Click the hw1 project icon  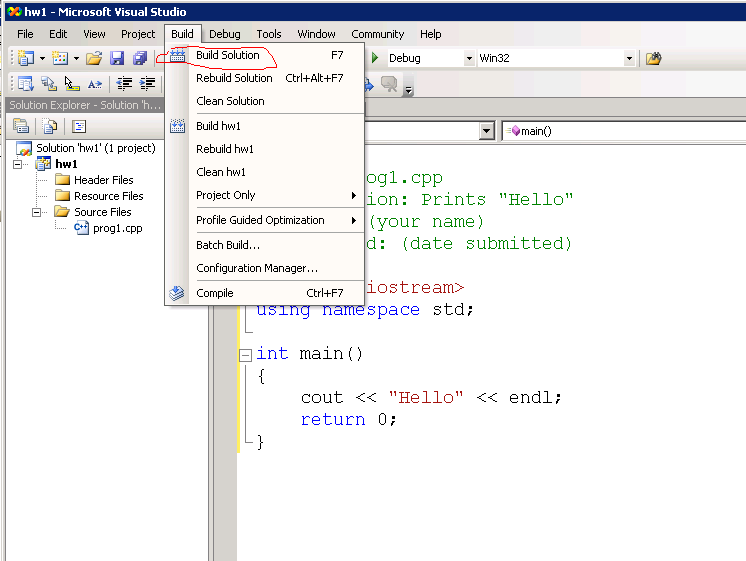click(43, 164)
